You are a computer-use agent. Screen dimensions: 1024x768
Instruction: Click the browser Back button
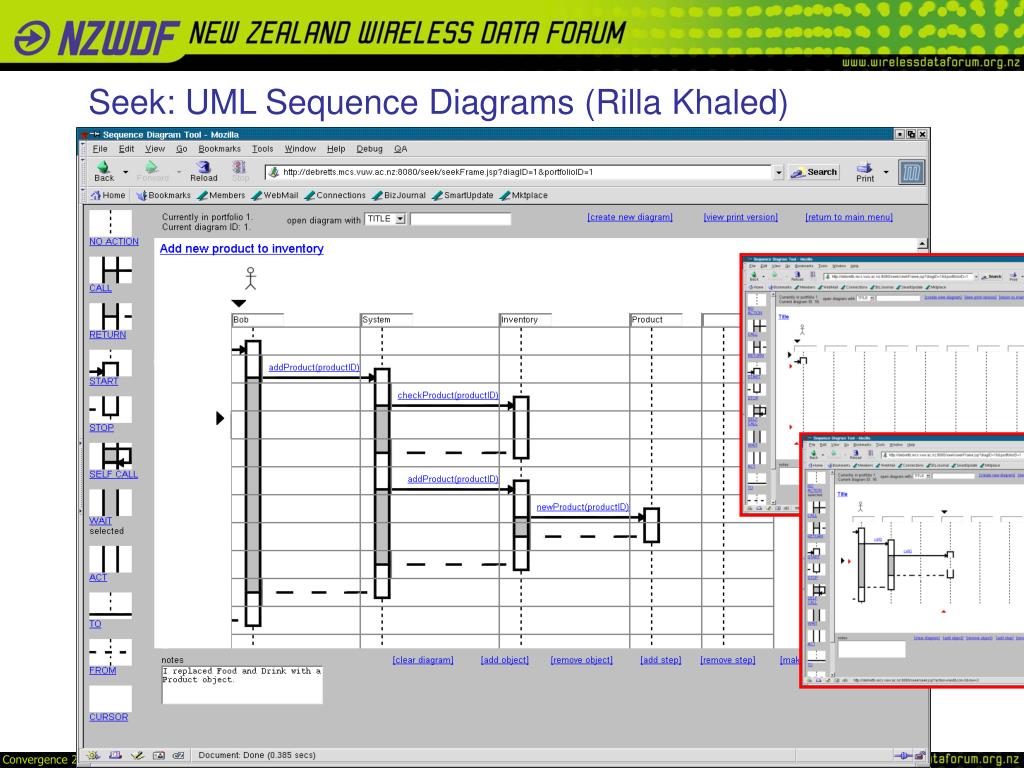pyautogui.click(x=104, y=172)
